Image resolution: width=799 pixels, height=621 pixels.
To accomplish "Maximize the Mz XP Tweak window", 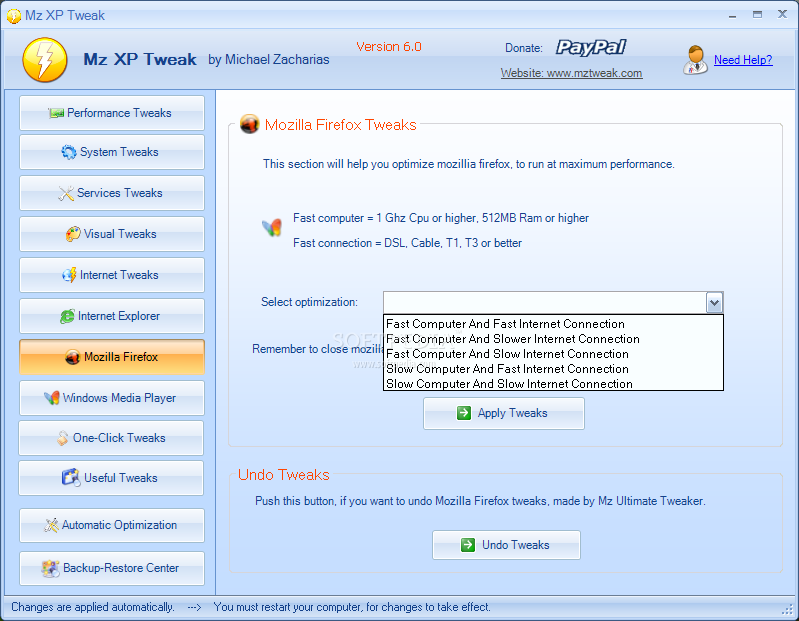I will (758, 15).
